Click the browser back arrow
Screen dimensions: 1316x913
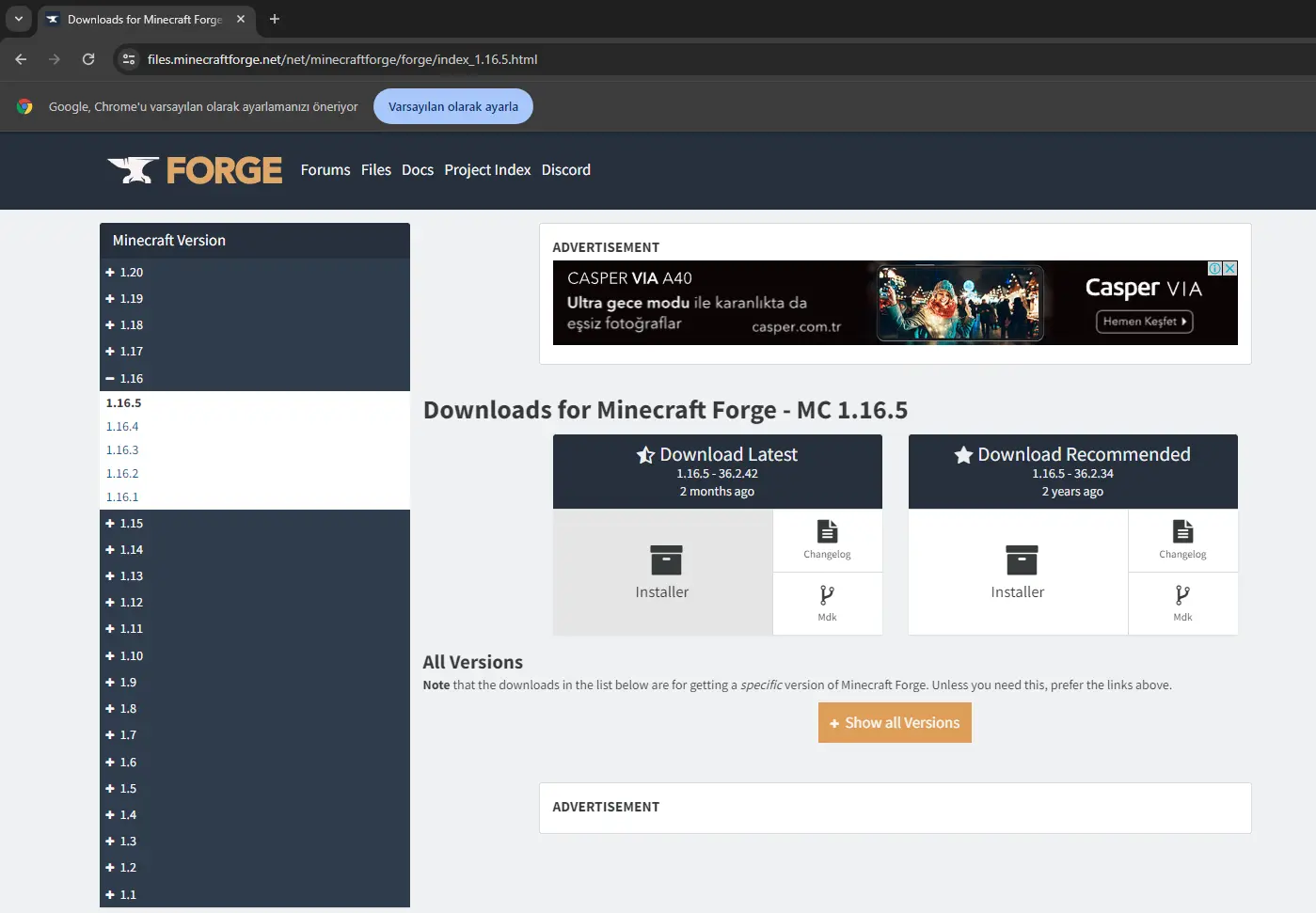click(21, 59)
